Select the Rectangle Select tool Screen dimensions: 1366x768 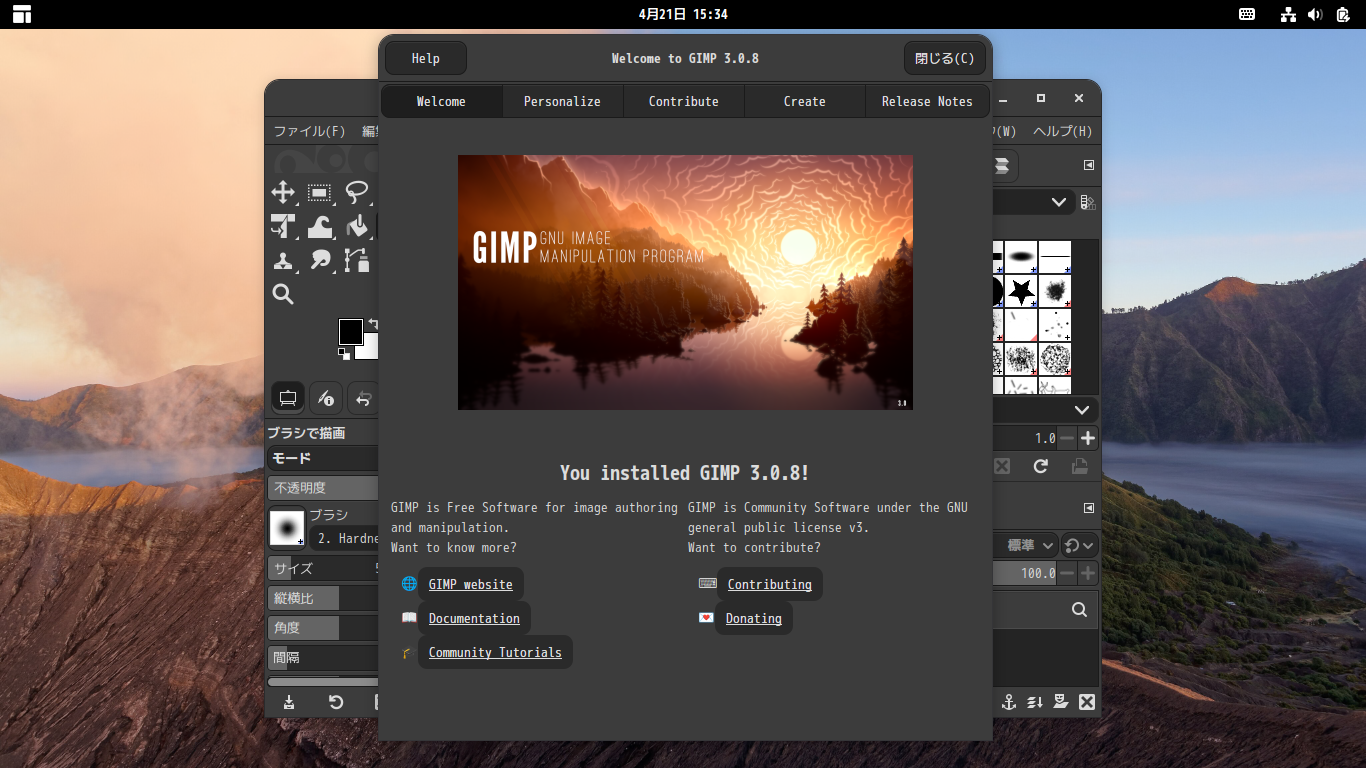tap(320, 193)
